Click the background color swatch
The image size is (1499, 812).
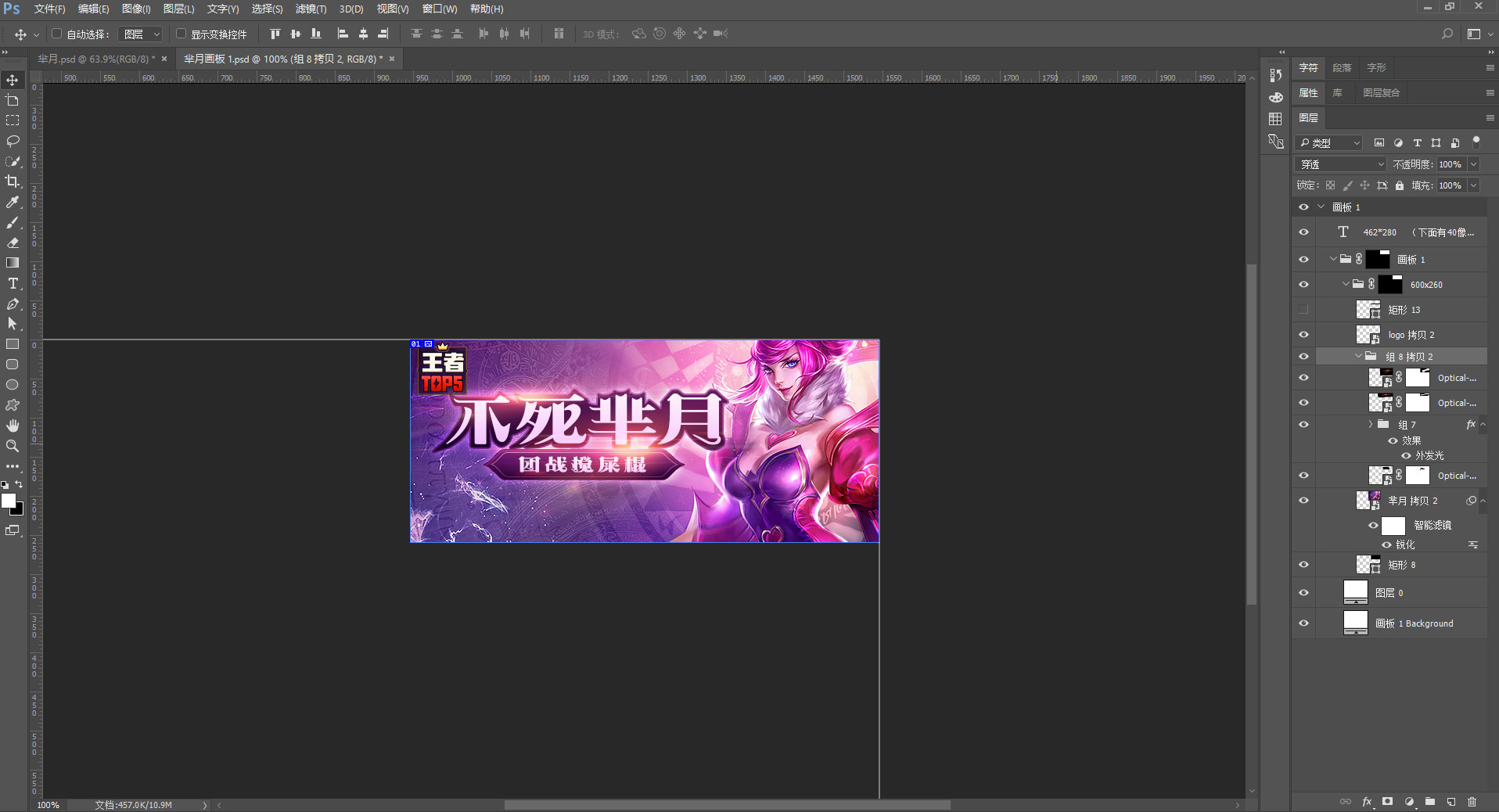coord(19,511)
